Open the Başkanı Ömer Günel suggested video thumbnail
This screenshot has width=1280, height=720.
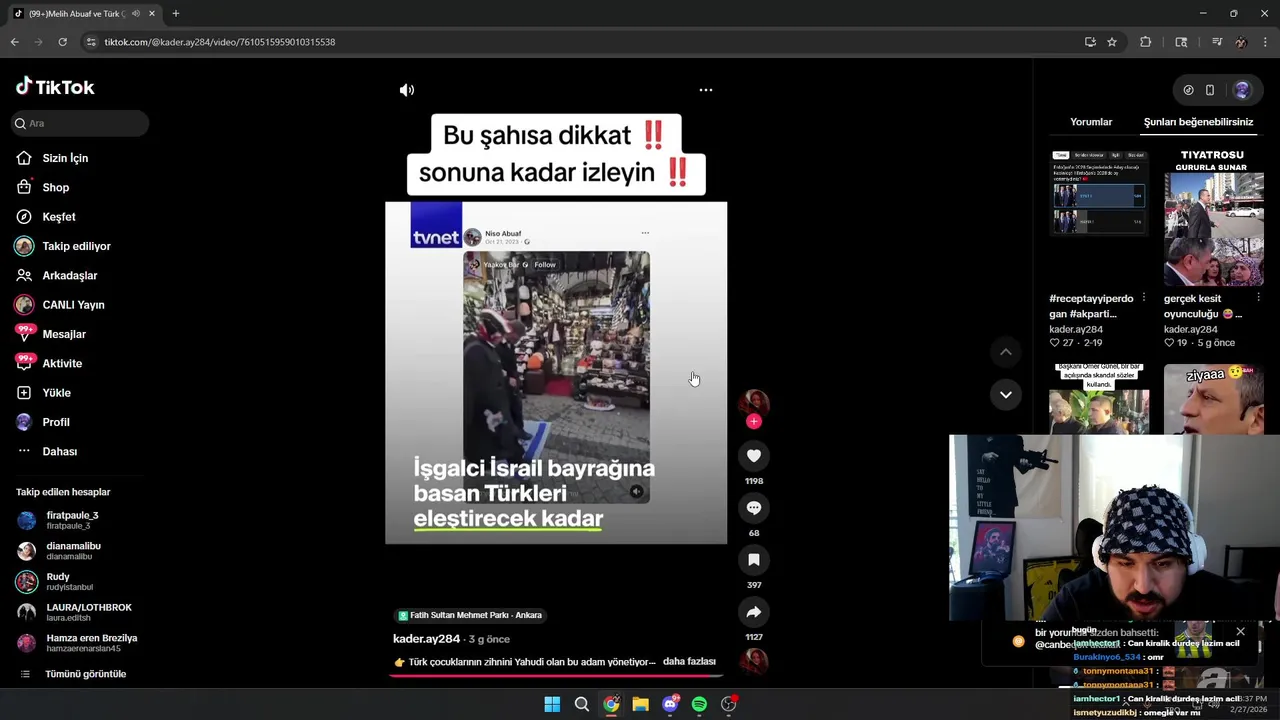(x=1099, y=399)
